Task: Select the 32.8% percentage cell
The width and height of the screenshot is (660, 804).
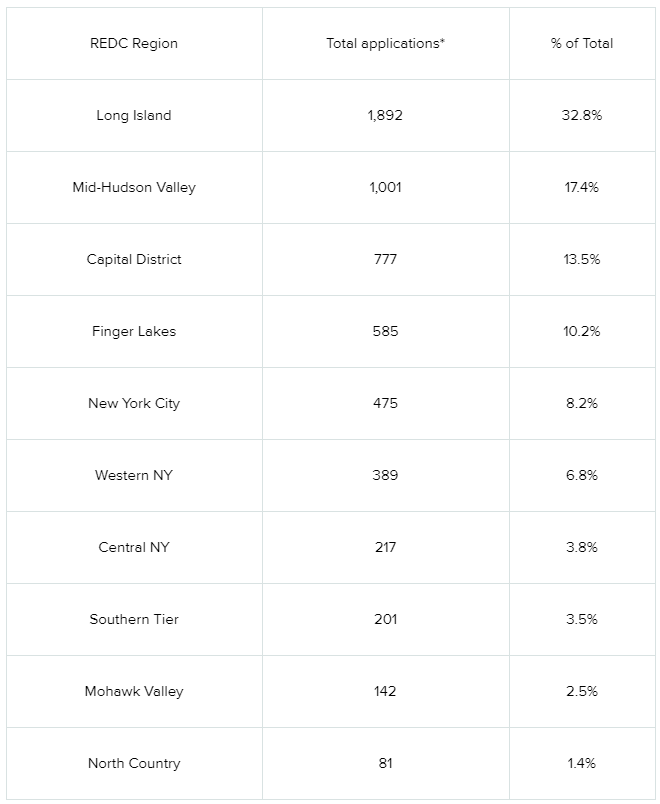Action: (582, 115)
